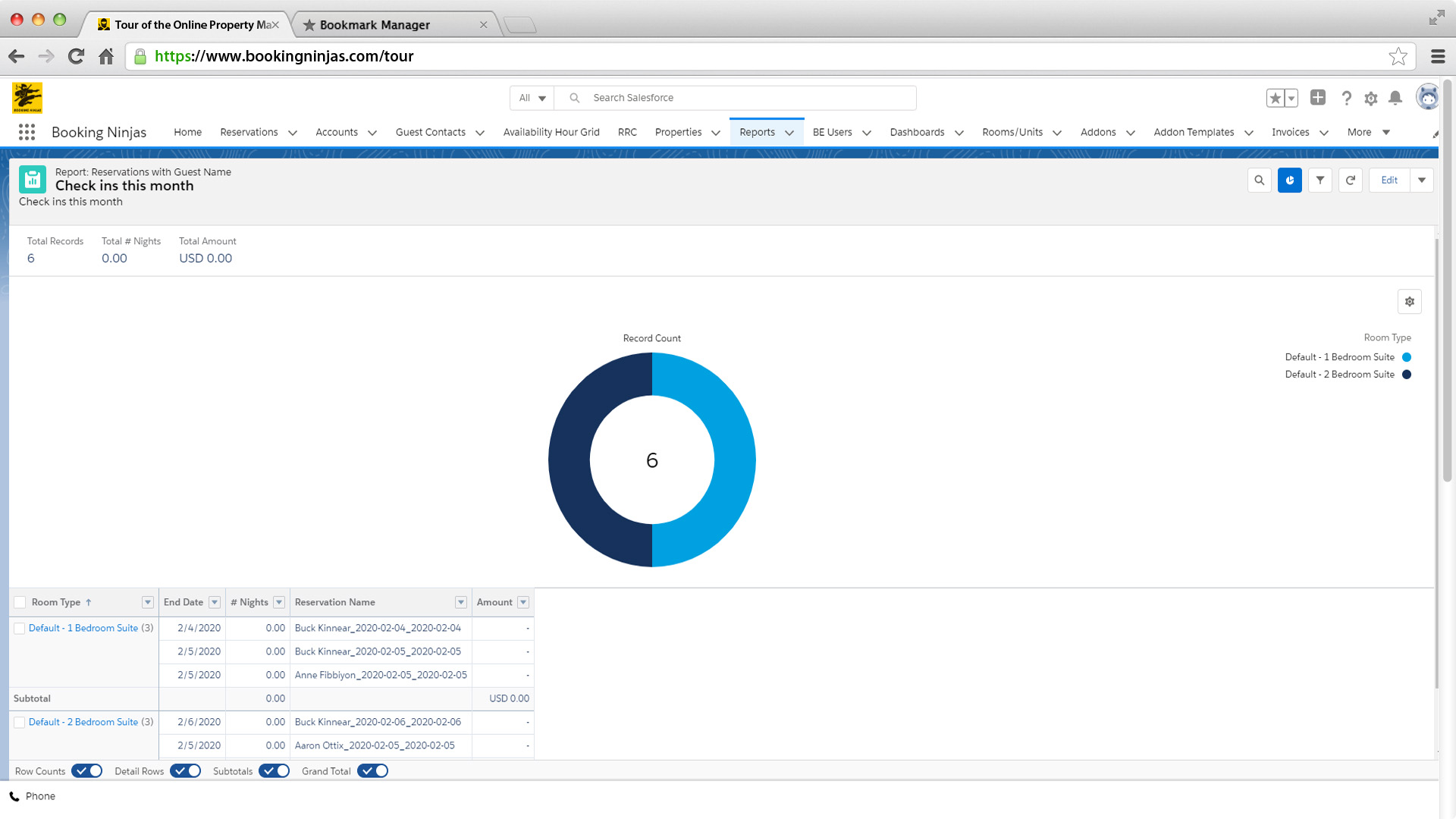Open Salesforce Setup gear icon
Screen dimensions: 1456x819
tap(1370, 99)
